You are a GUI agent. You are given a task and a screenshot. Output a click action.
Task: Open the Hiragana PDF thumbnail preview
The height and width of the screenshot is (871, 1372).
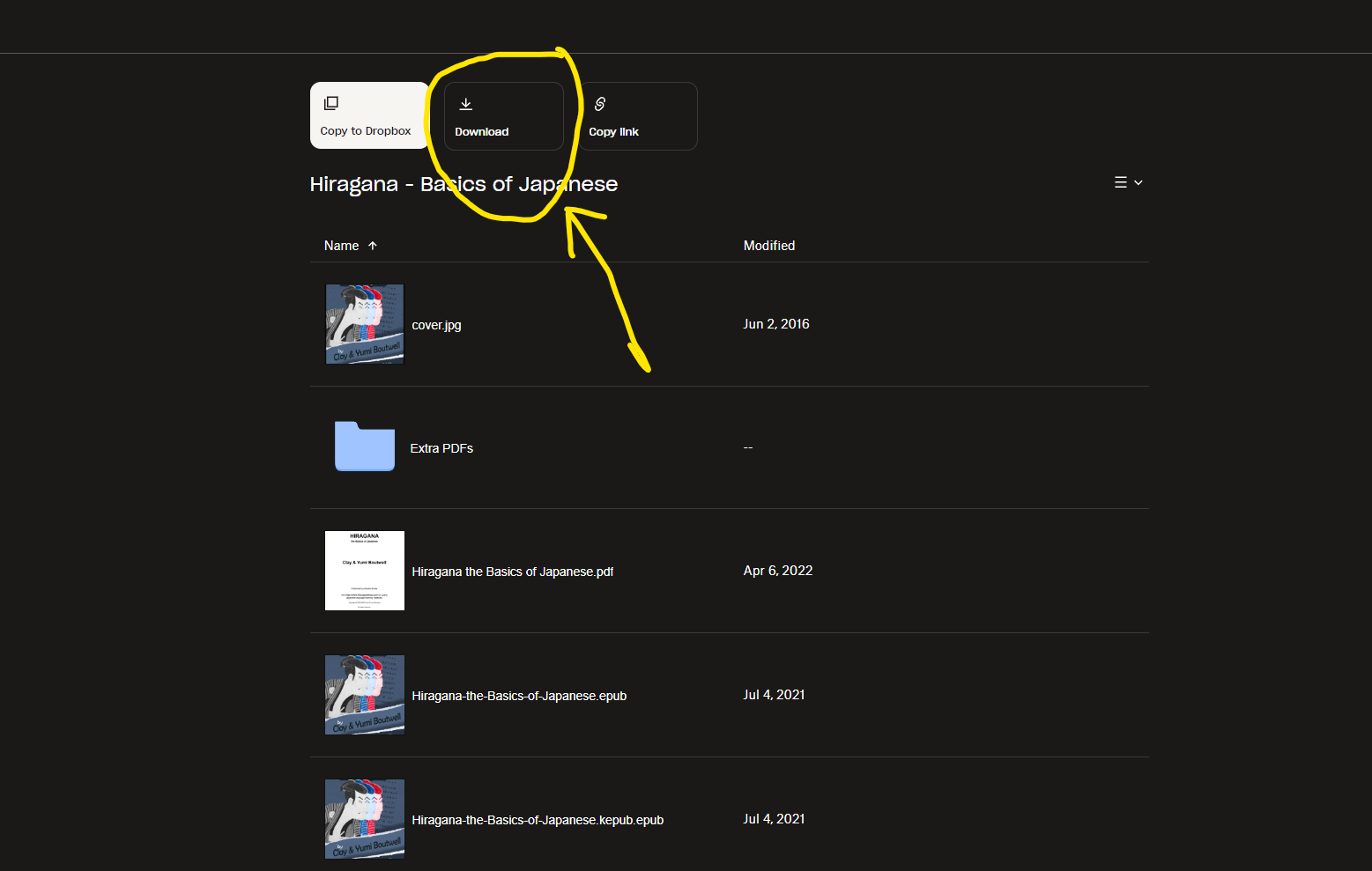coord(365,571)
